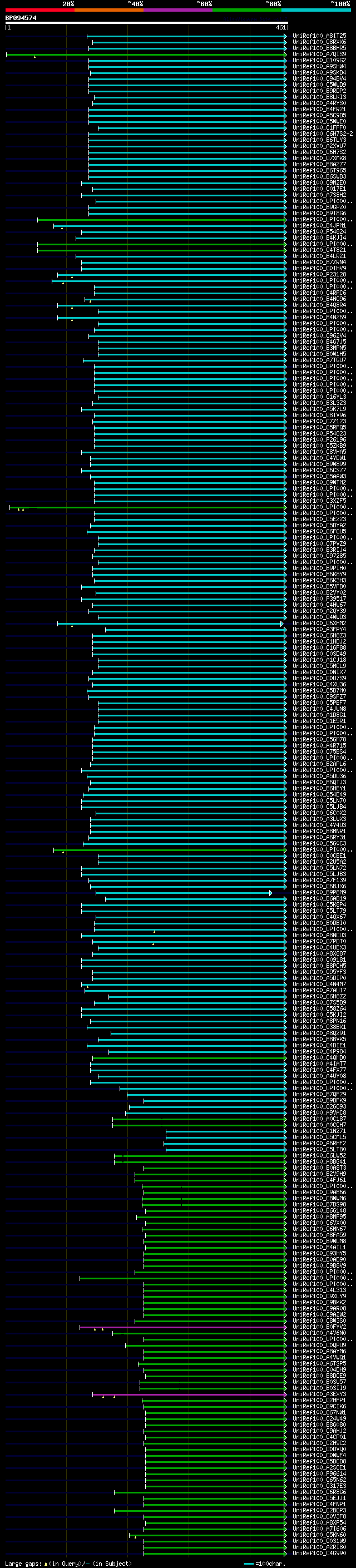Select hit UniRef100_B9DFK9

319,1101
